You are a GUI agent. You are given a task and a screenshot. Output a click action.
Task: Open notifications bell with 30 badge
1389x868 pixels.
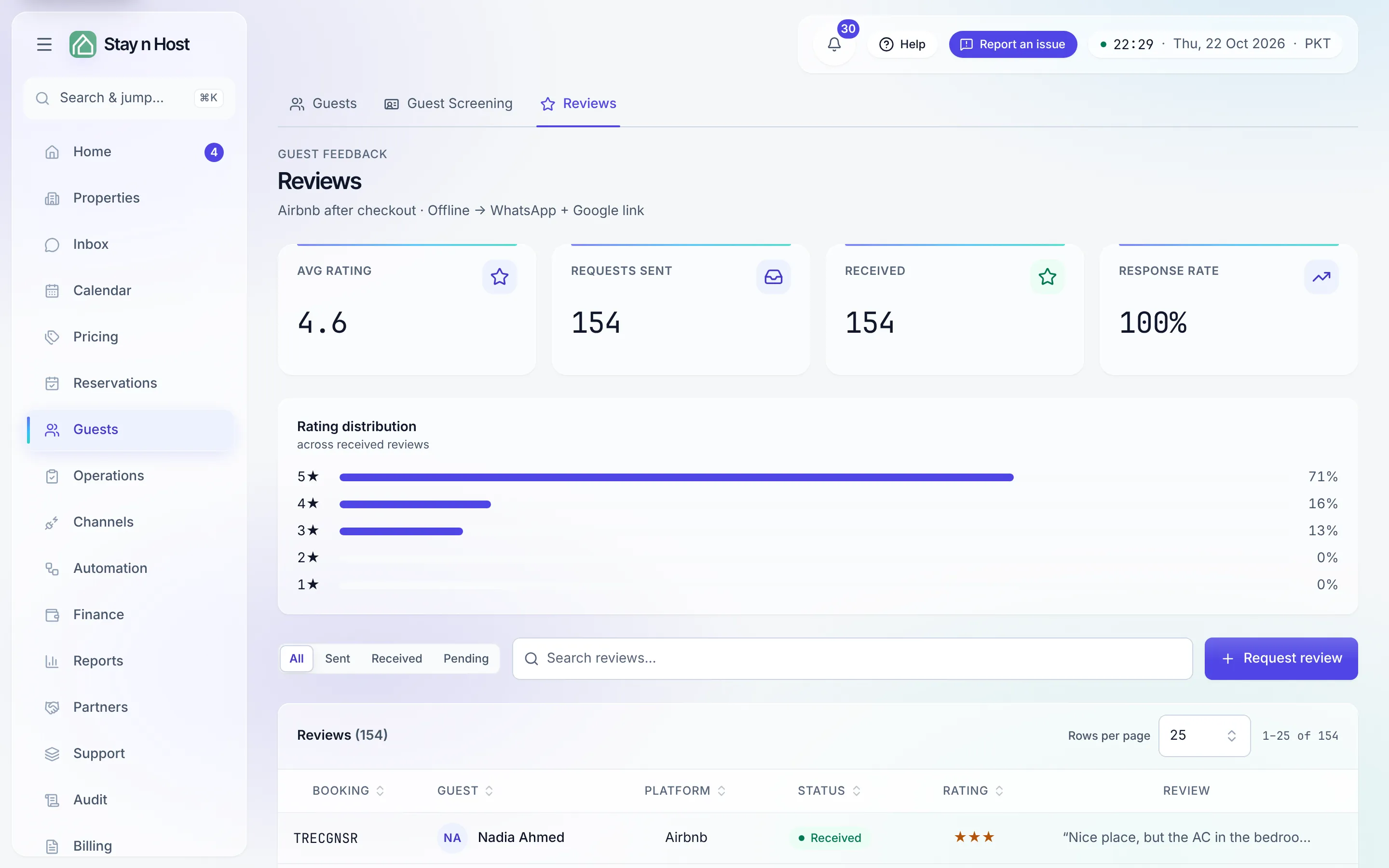tap(834, 44)
